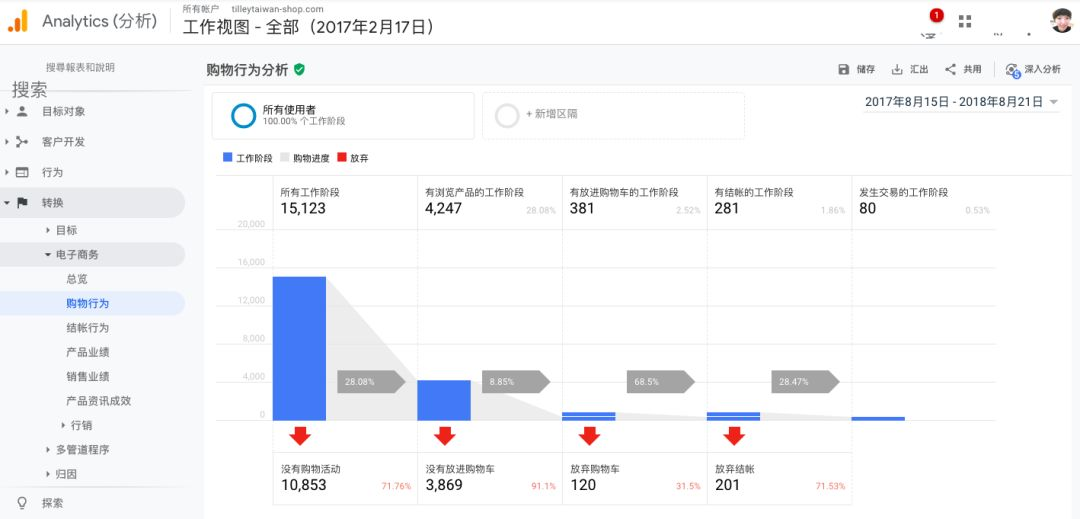Click the 深入分析 button label

[1042, 70]
